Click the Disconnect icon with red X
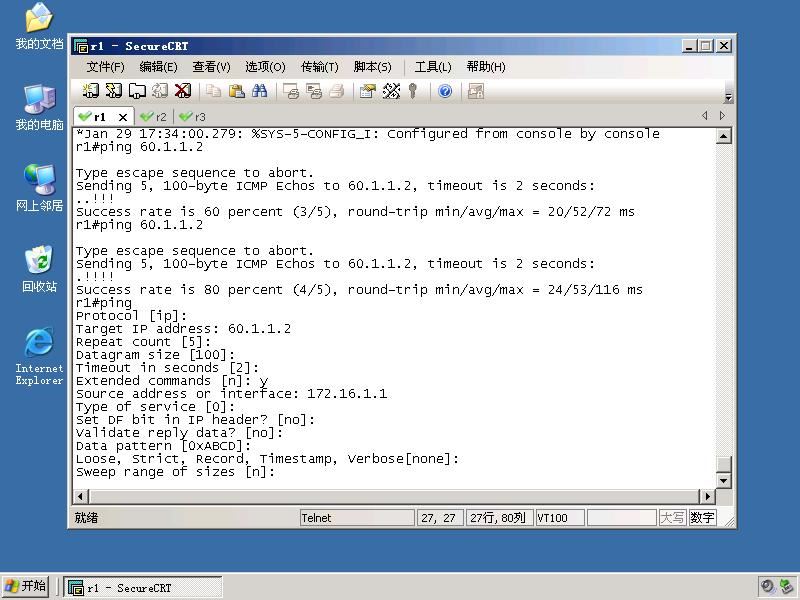The width and height of the screenshot is (800, 600). (183, 91)
